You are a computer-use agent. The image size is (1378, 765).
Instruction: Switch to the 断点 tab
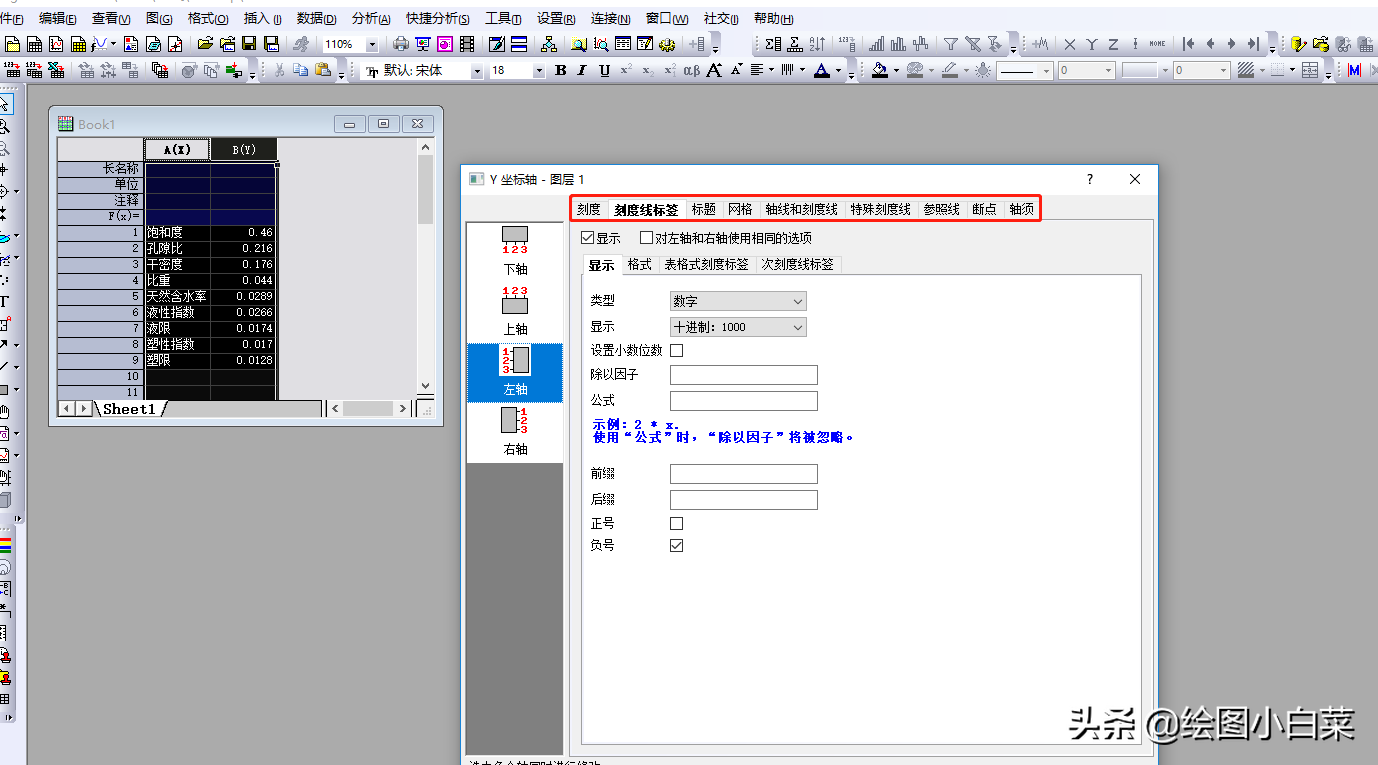(x=984, y=209)
